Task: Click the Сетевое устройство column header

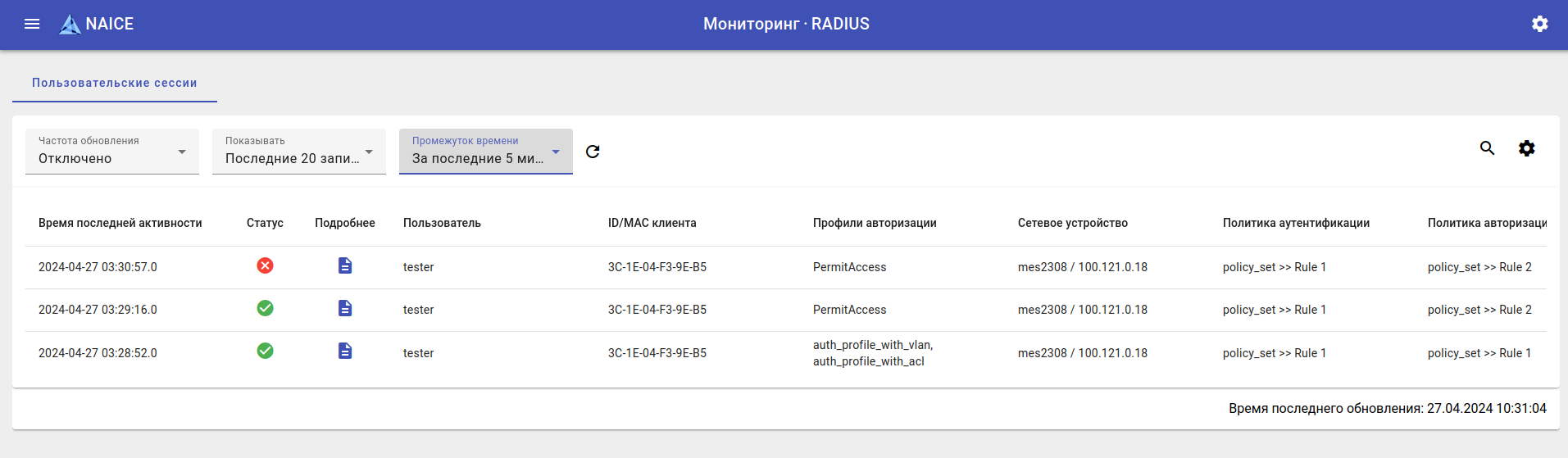Action: (x=1072, y=223)
